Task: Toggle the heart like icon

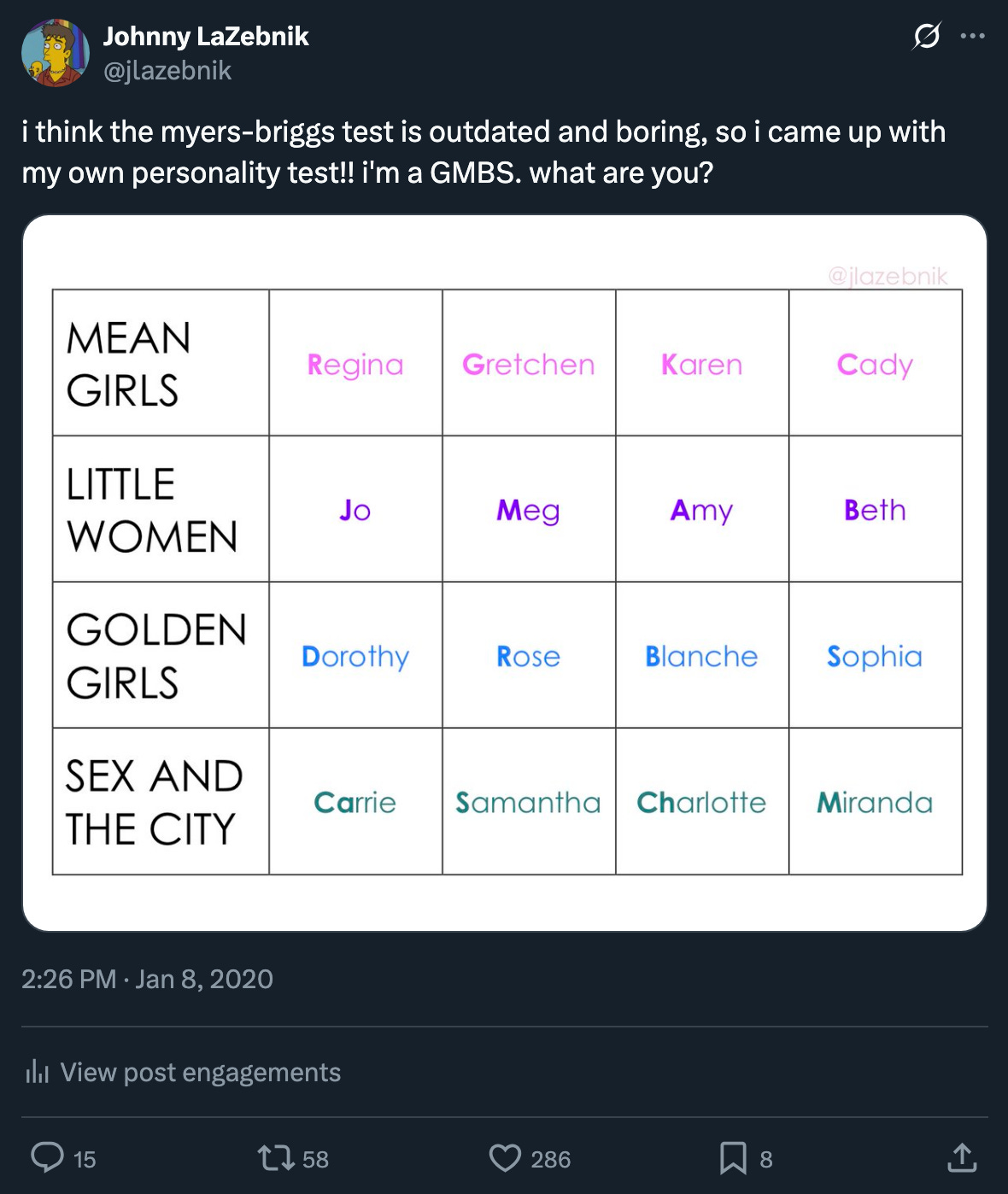Action: click(x=505, y=1157)
